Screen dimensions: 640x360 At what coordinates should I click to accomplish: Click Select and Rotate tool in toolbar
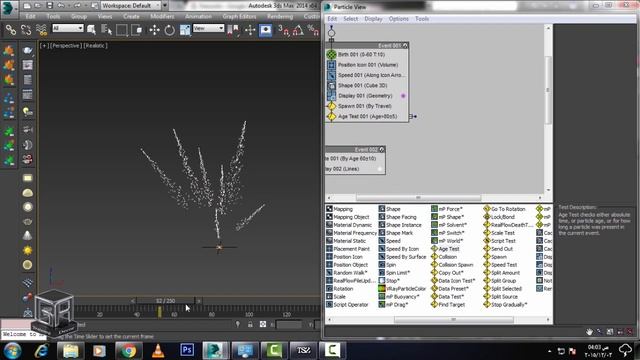(x=169, y=30)
